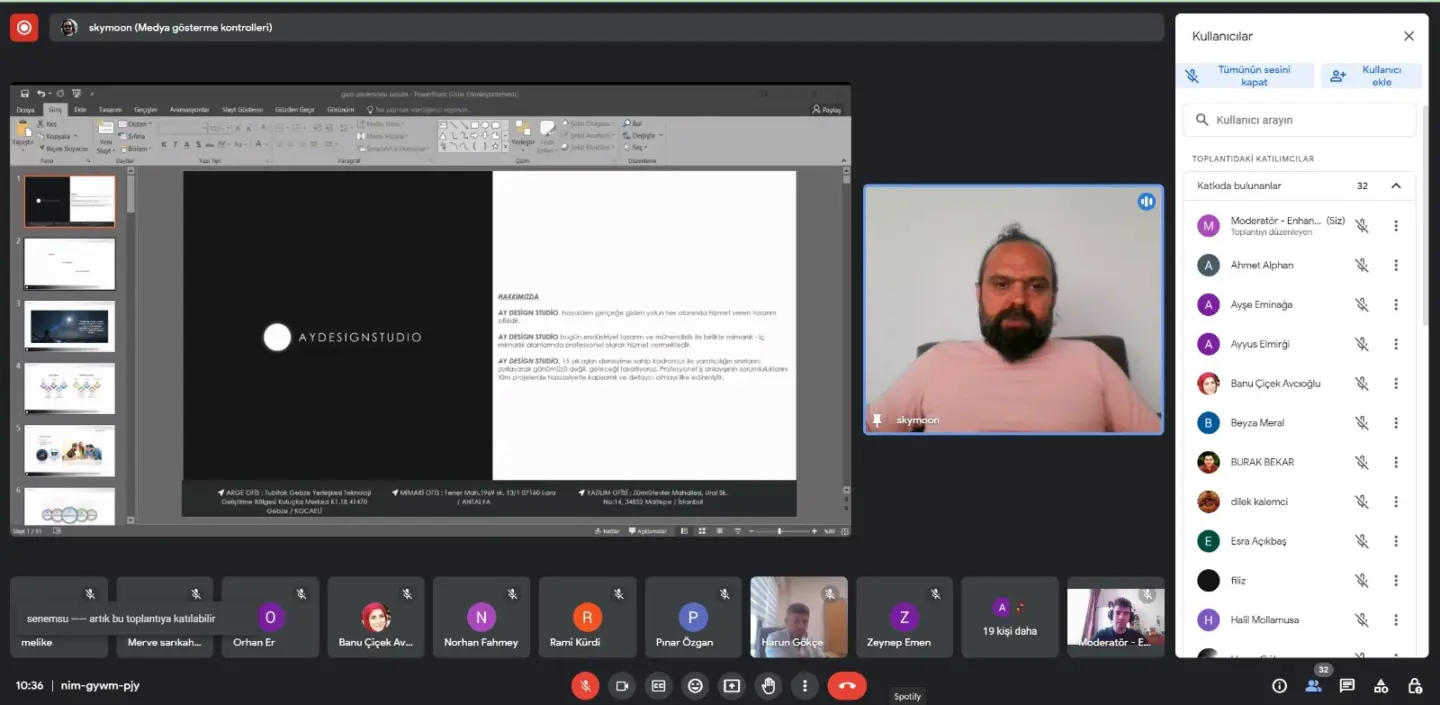Open meeting details info icon
This screenshot has height=705, width=1440.
[1279, 686]
